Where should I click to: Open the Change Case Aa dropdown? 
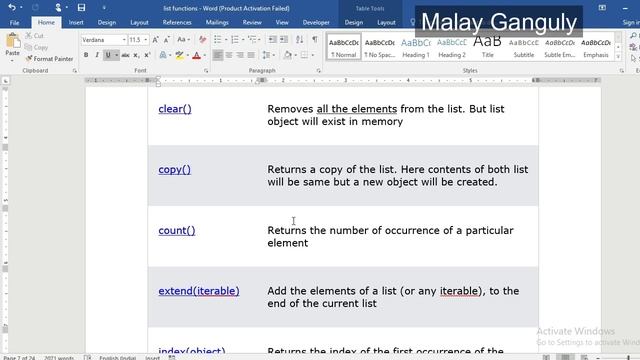coord(183,40)
